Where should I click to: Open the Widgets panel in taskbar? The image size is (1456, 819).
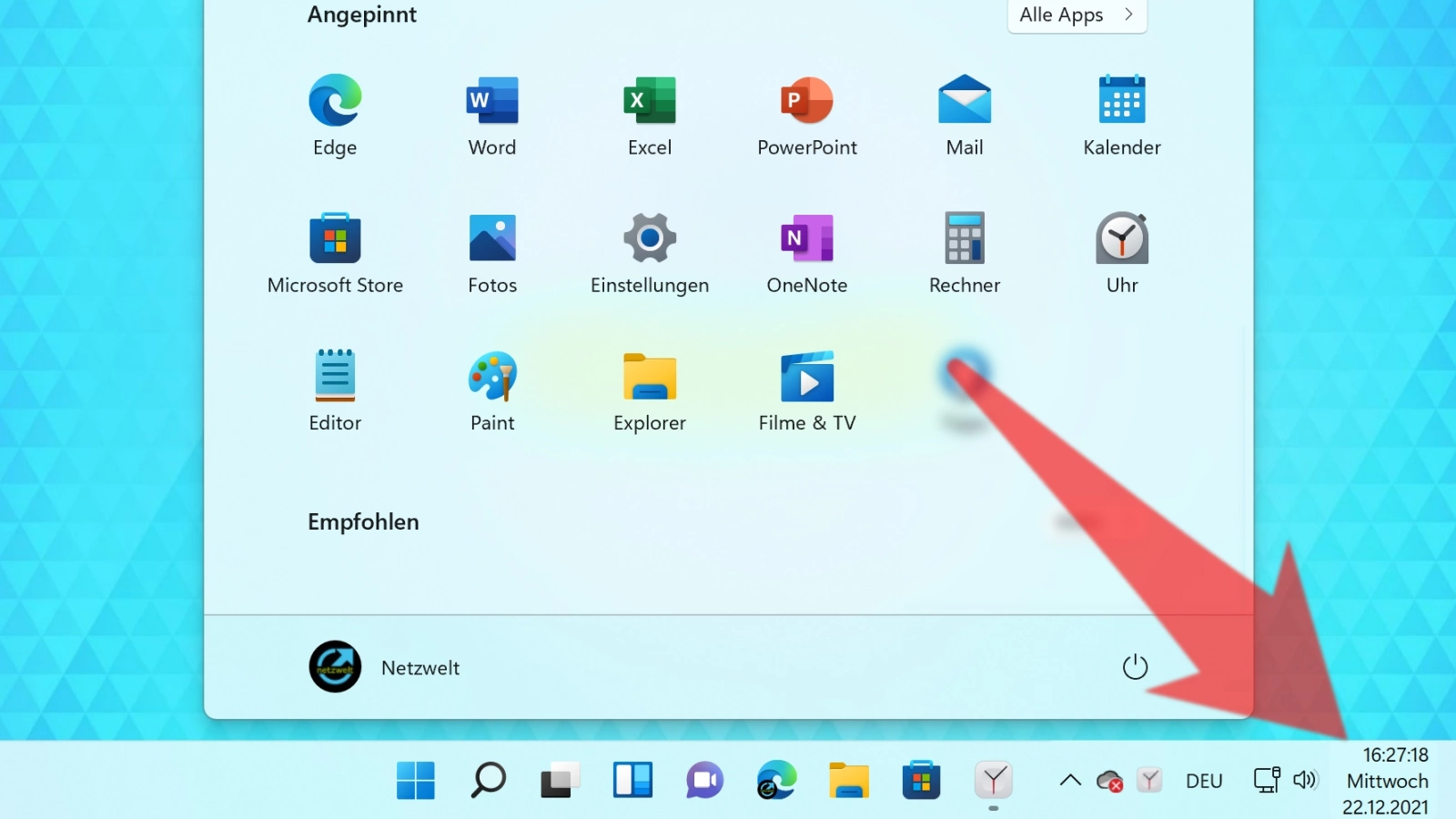pyautogui.click(x=632, y=781)
